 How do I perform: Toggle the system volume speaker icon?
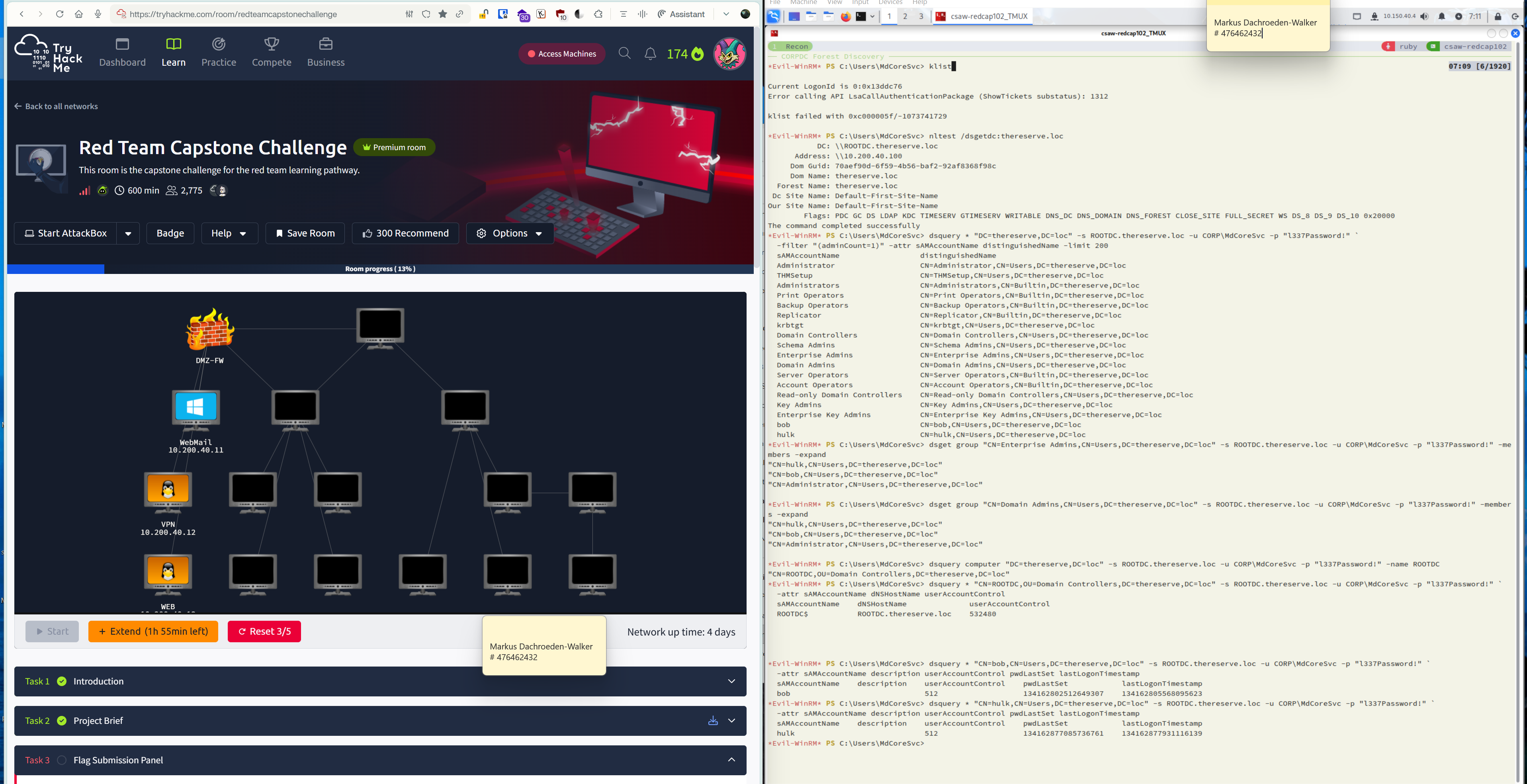(1424, 17)
